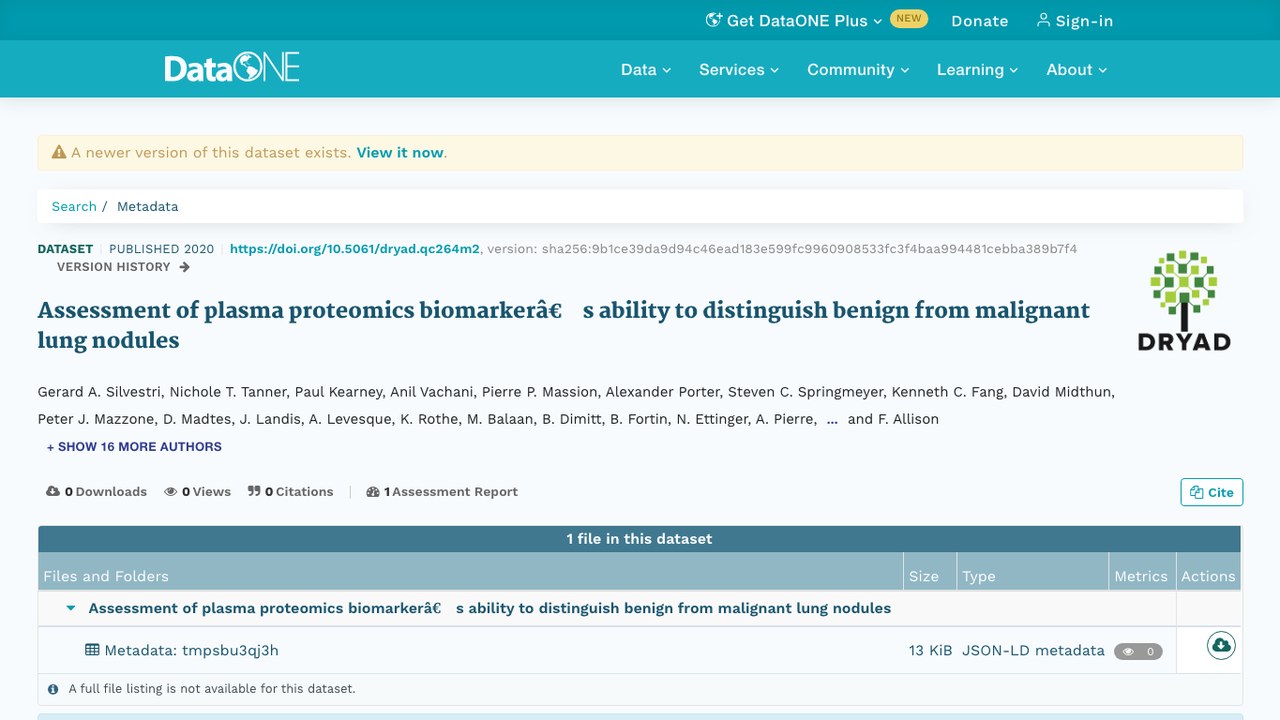Open the View it now link
Viewport: 1280px width, 720px height.
400,153
